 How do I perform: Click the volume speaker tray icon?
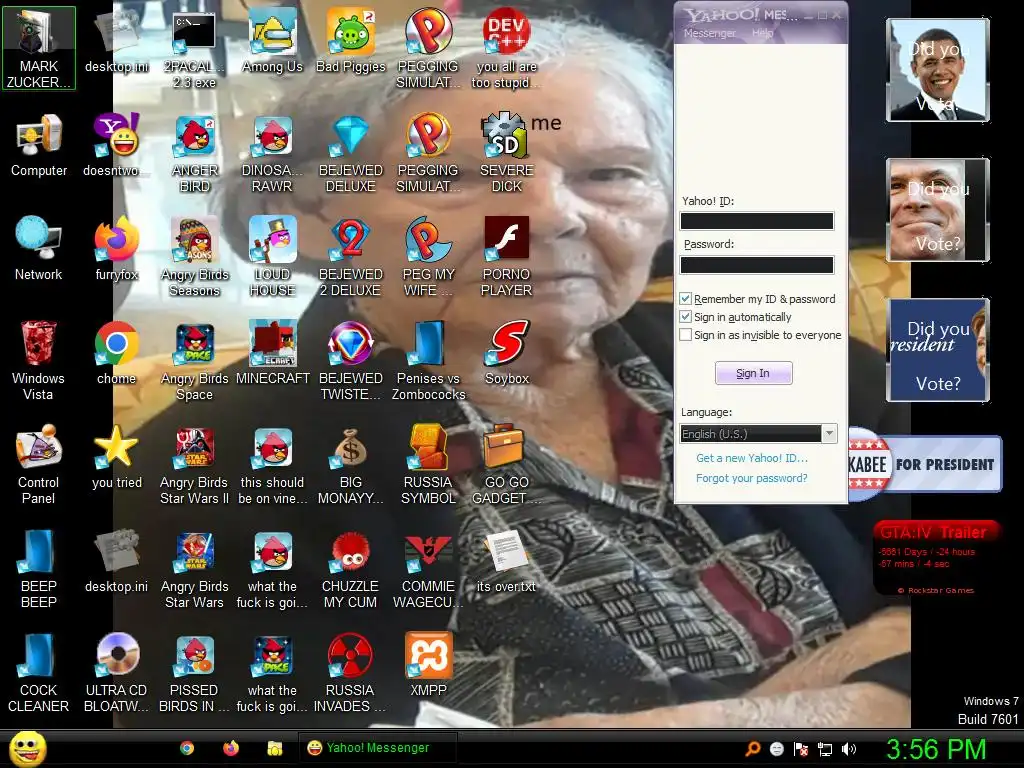[849, 749]
